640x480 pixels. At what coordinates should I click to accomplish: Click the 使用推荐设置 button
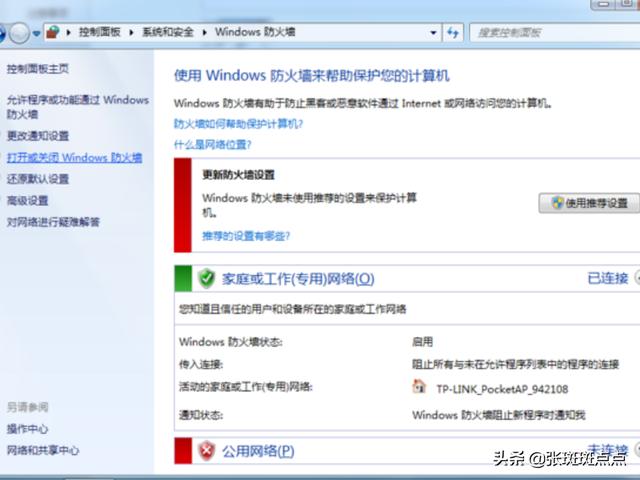[589, 203]
